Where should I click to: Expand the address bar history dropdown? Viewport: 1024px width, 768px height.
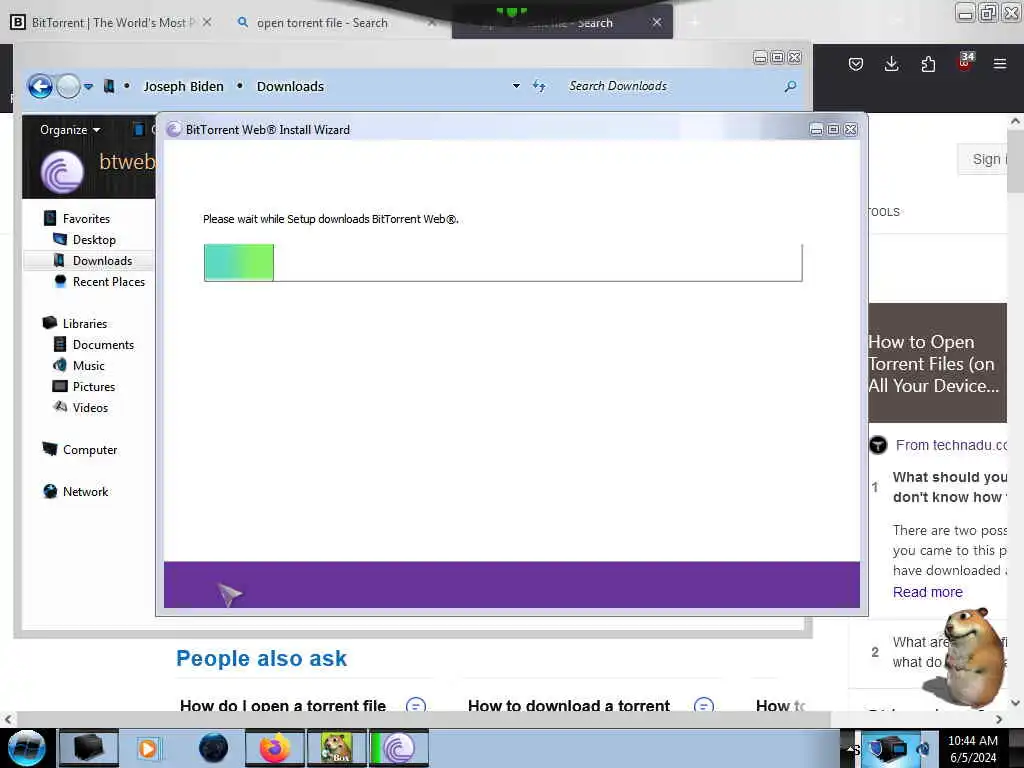coord(516,86)
